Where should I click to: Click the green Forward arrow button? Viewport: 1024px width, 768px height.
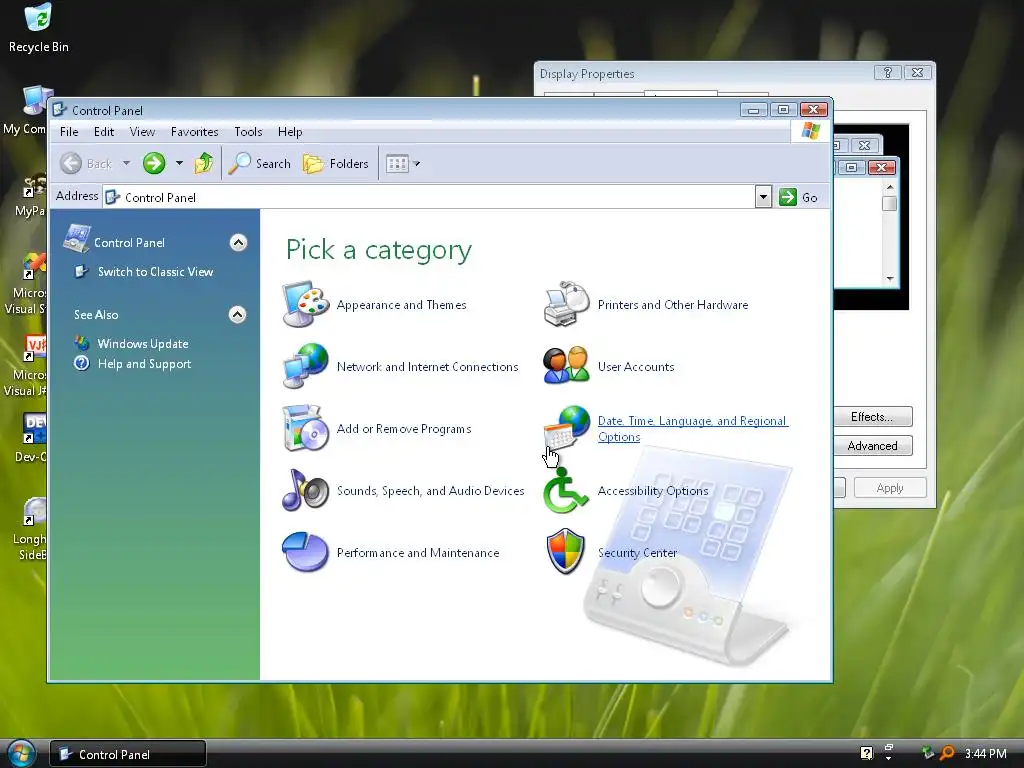(x=154, y=163)
